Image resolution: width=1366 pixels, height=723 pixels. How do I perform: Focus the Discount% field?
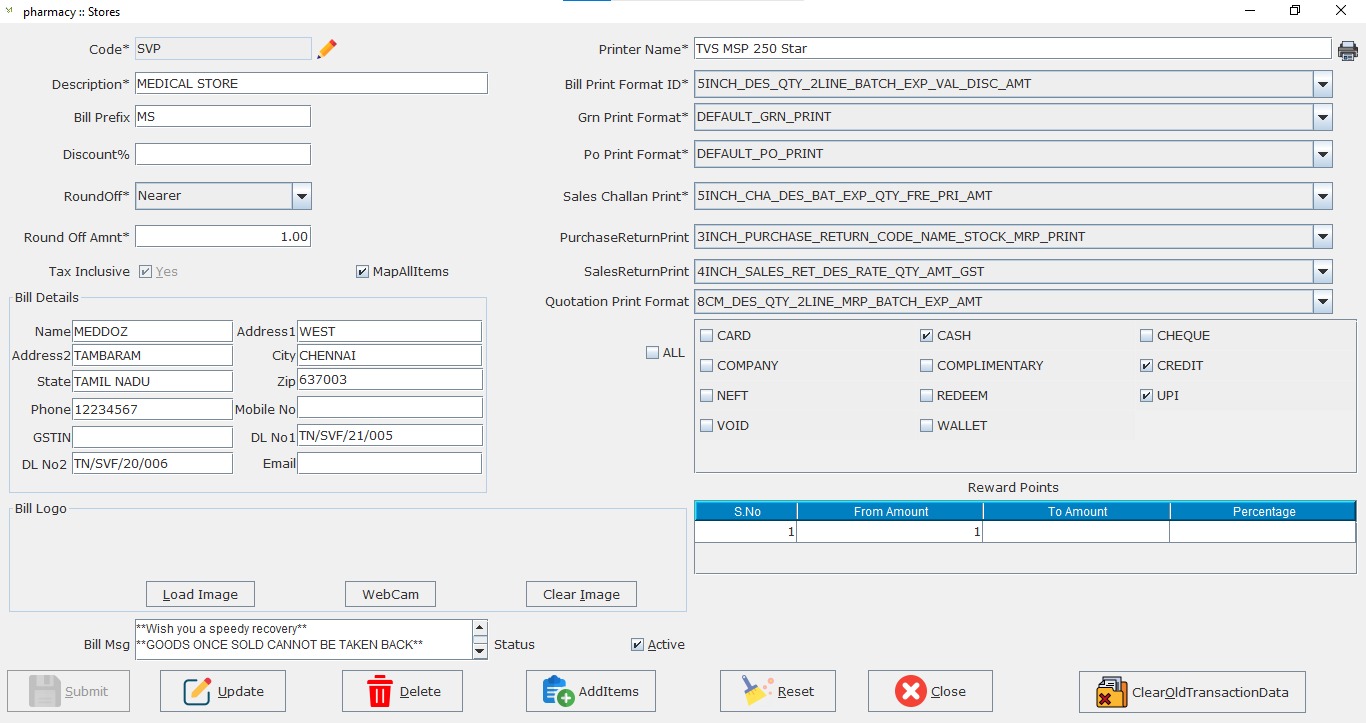coord(223,154)
